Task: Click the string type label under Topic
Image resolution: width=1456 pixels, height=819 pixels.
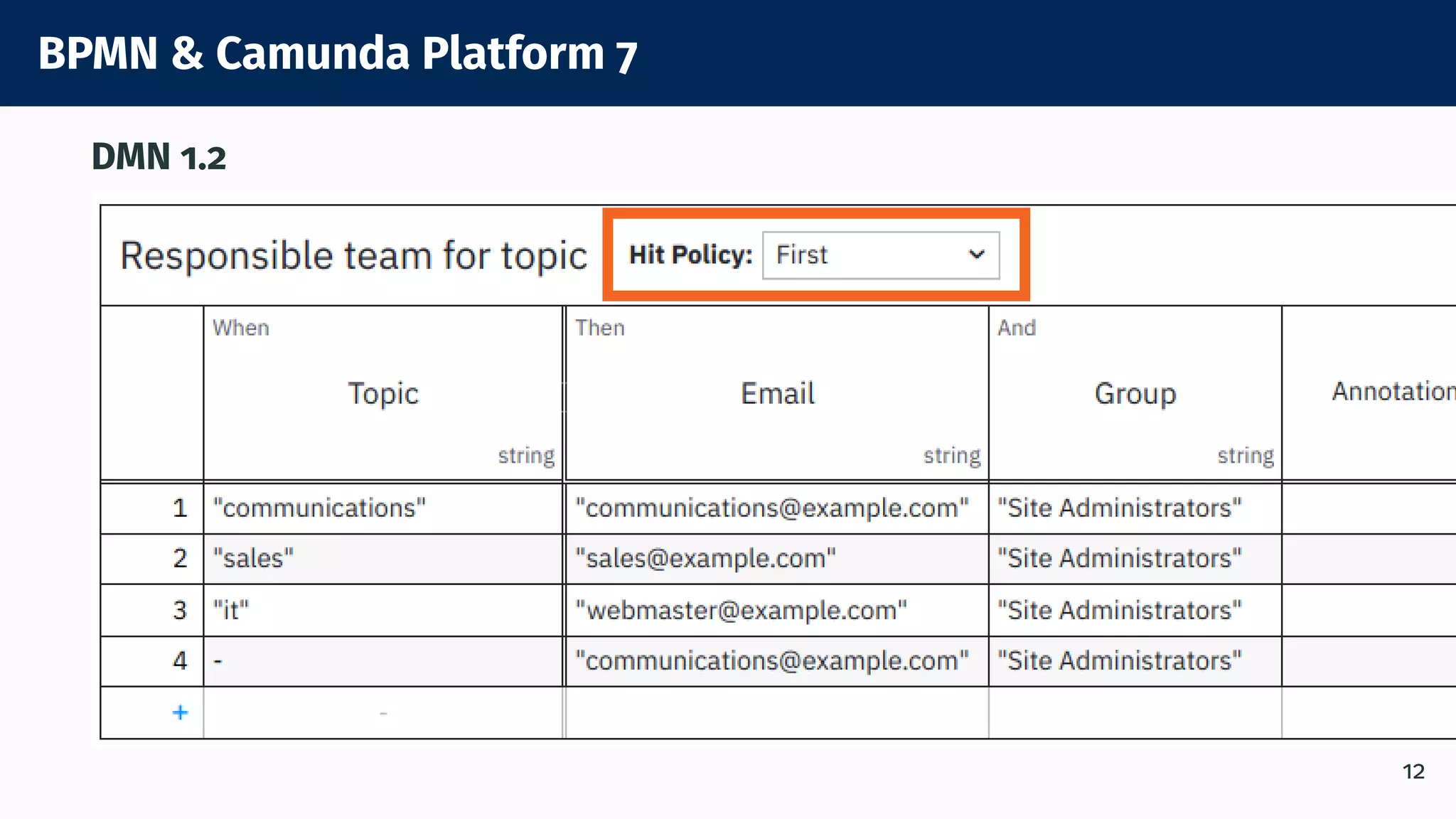Action: 526,456
